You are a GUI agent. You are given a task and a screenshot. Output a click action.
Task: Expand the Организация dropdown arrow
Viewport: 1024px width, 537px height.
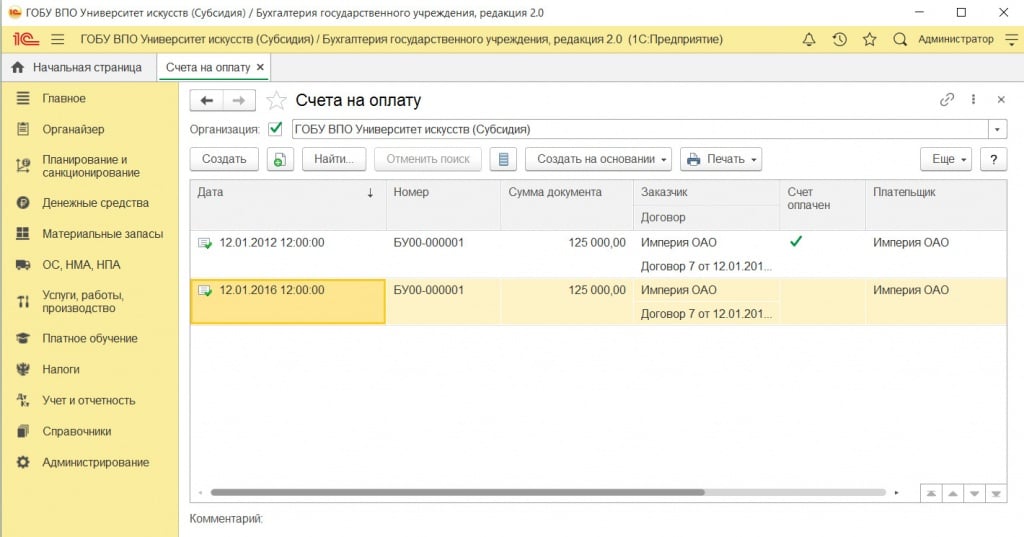[997, 129]
